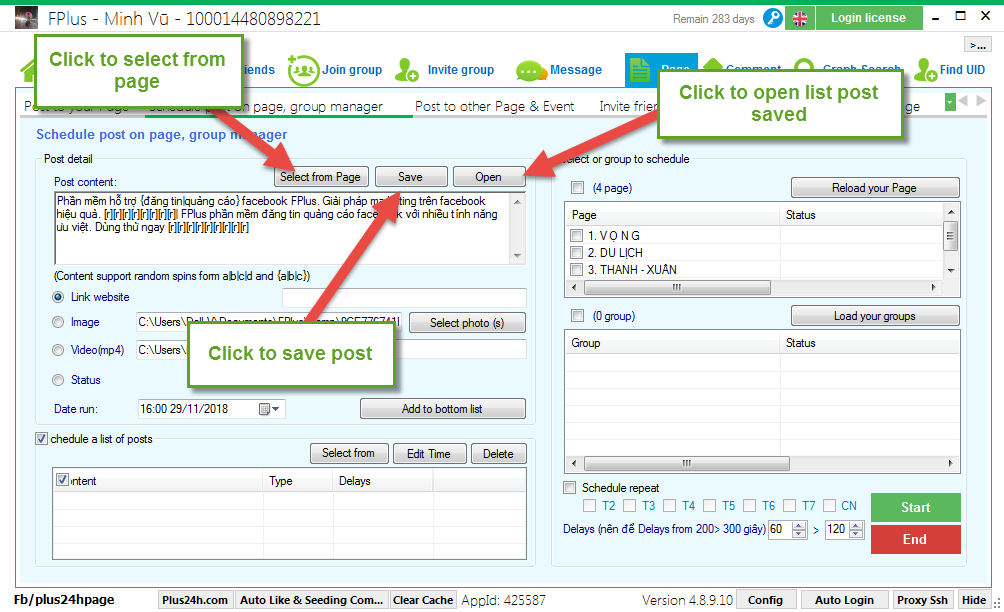Image resolution: width=1004 pixels, height=612 pixels.
Task: Click Select from beside Edit Time
Action: 349,453
